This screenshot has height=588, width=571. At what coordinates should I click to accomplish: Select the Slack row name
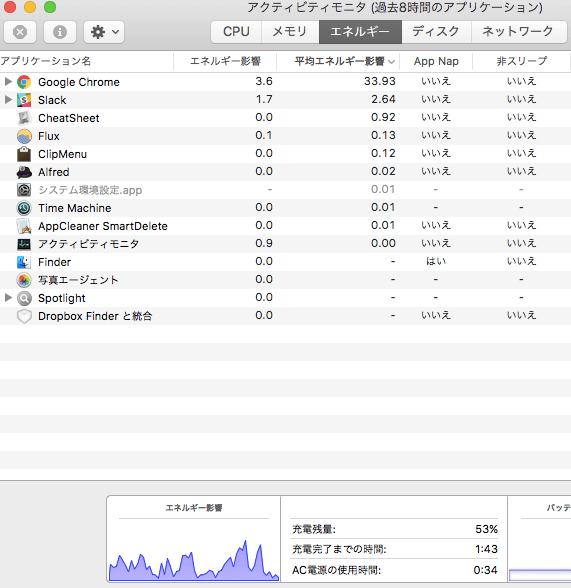52,100
